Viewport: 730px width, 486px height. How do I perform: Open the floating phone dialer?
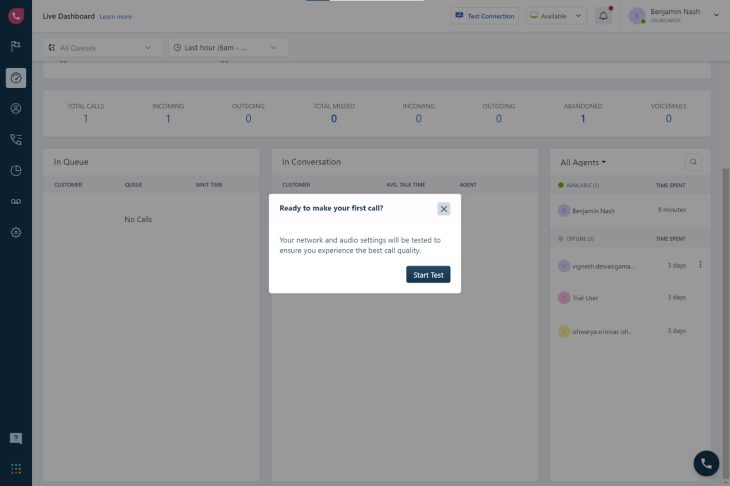tap(706, 463)
